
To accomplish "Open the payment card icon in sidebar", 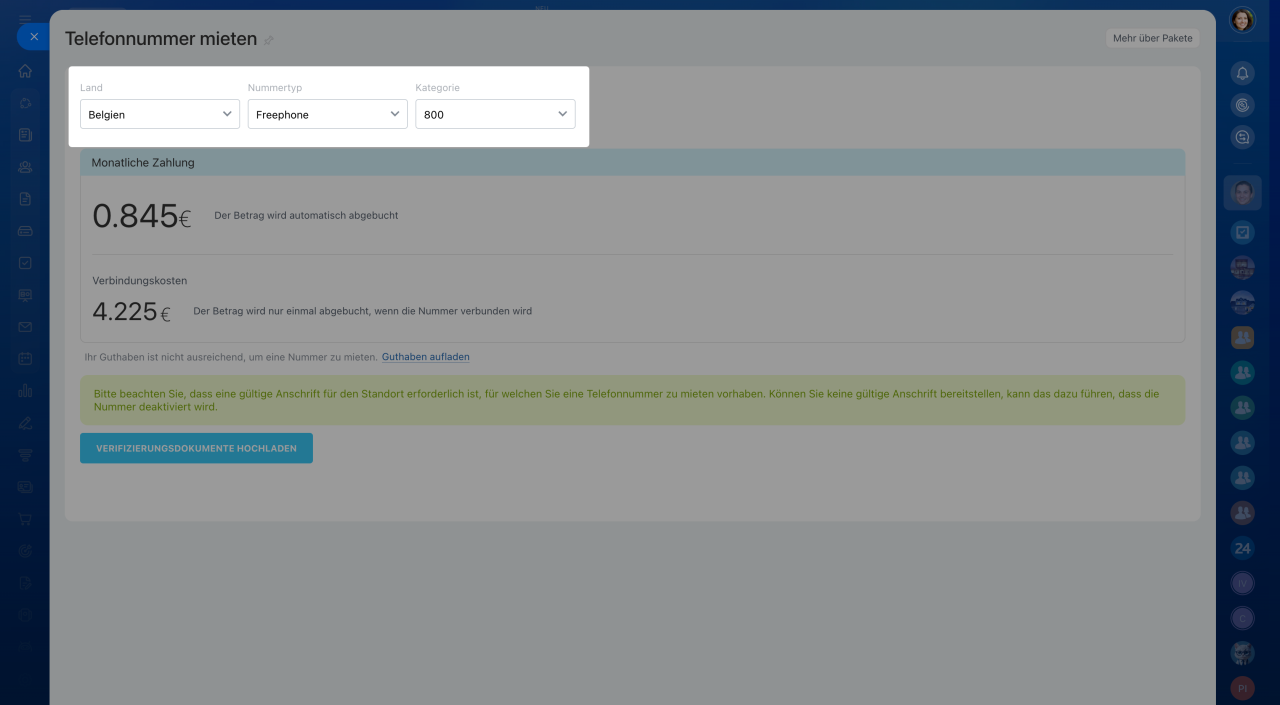I will [25, 487].
